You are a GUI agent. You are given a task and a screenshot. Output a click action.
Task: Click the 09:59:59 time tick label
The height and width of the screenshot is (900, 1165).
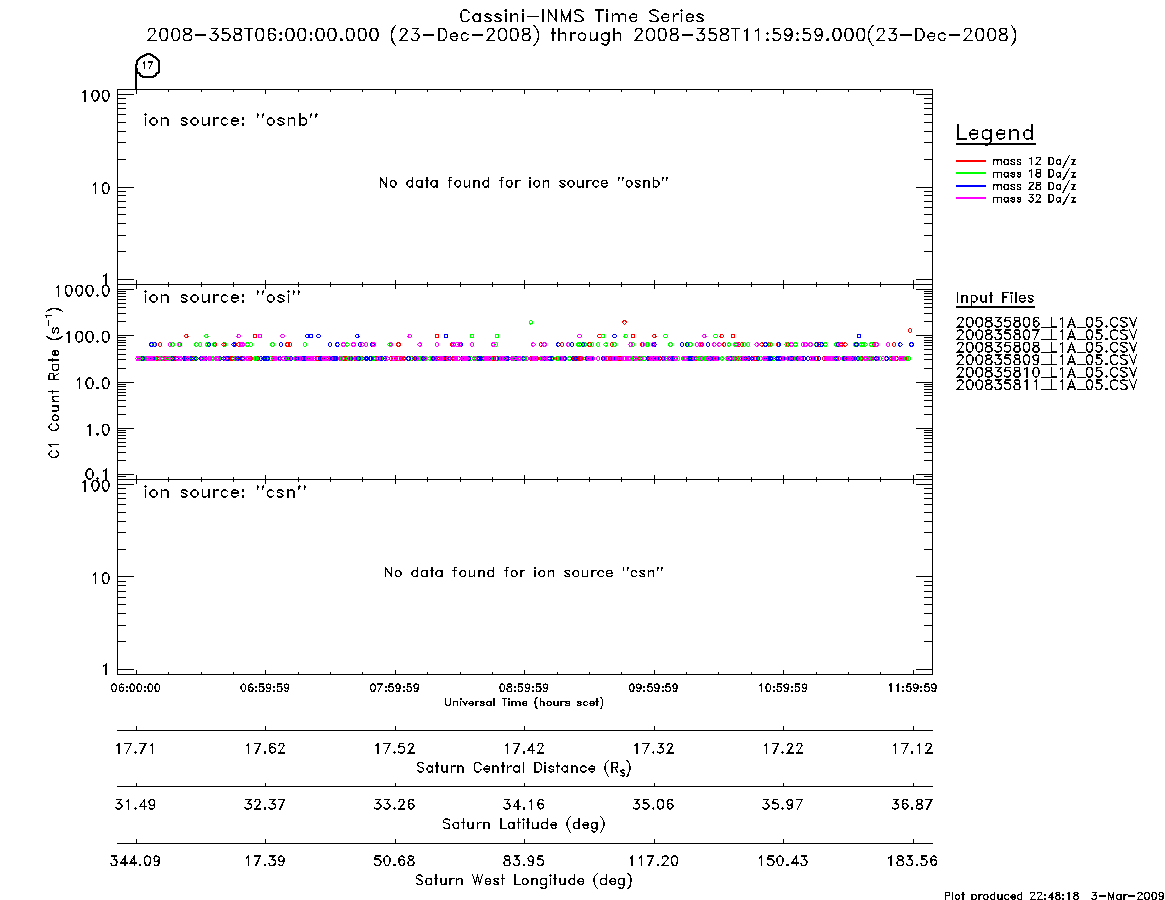pos(653,688)
